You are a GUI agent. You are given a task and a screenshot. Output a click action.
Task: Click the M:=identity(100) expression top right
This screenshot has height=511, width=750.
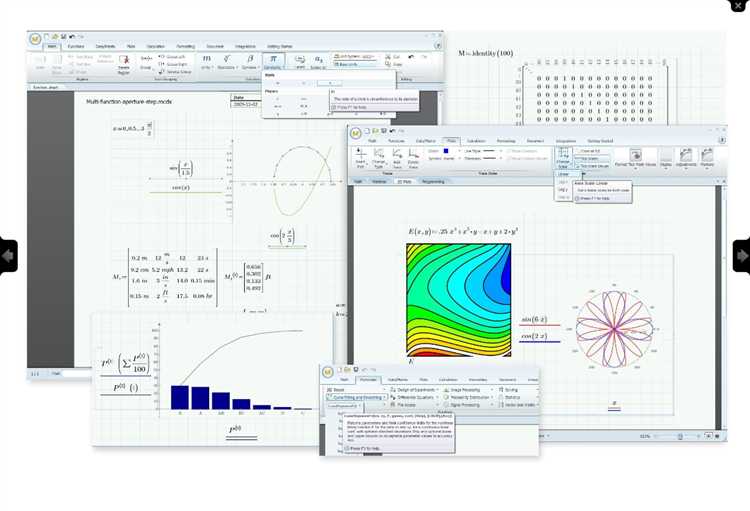pyautogui.click(x=485, y=53)
